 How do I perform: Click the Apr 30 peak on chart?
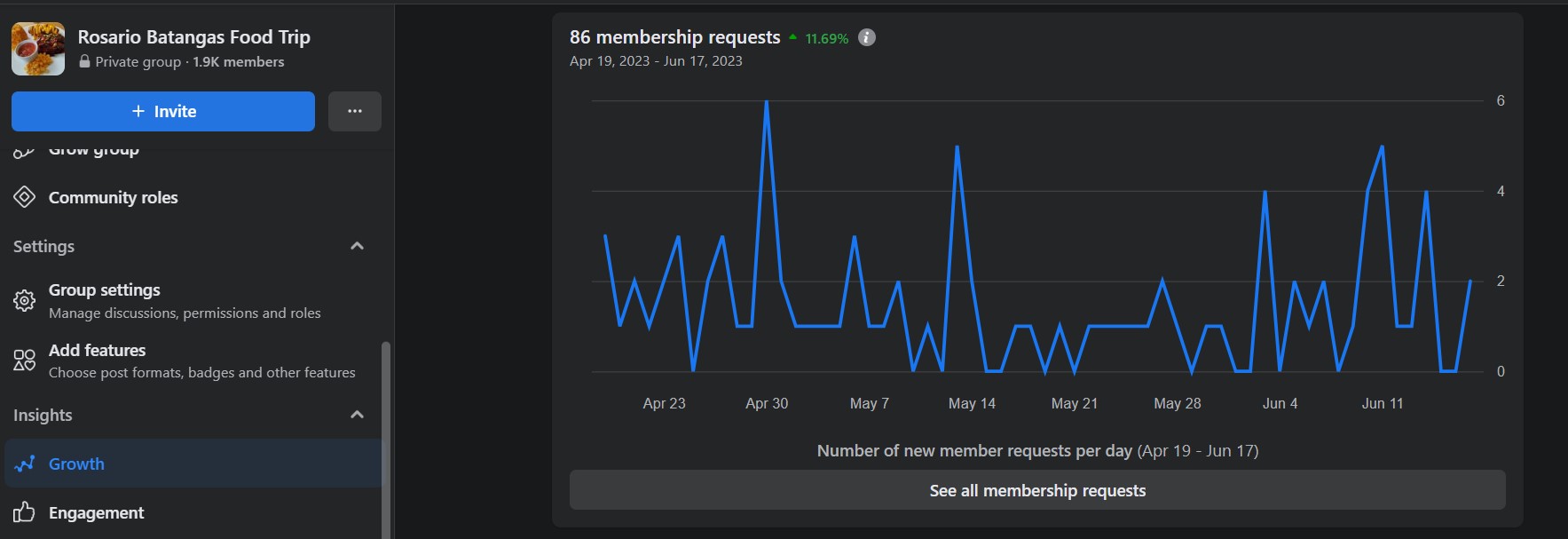[766, 102]
